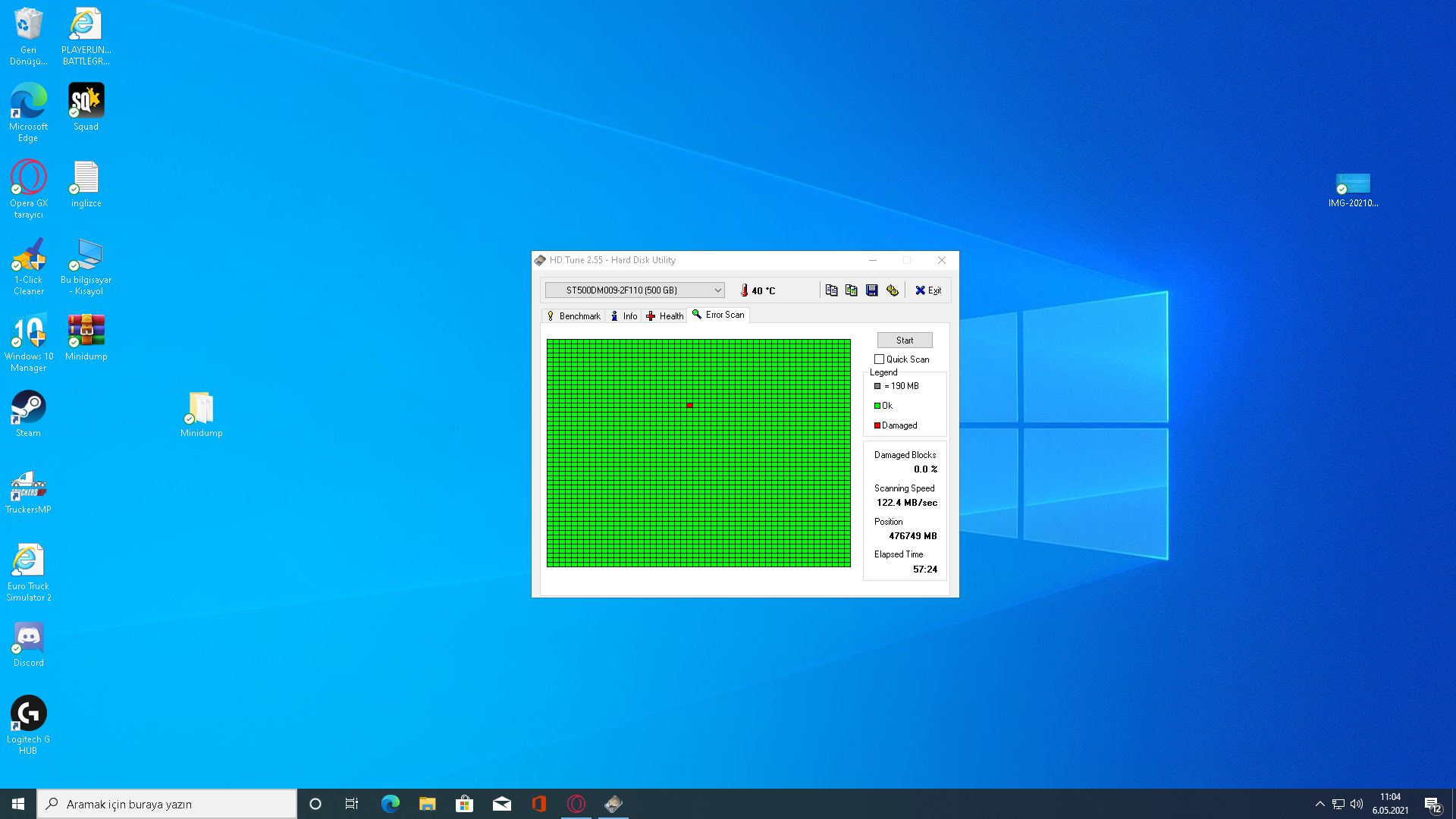Viewport: 1456px width, 819px height.
Task: Click the red damaged block in scan grid
Action: [x=689, y=406]
